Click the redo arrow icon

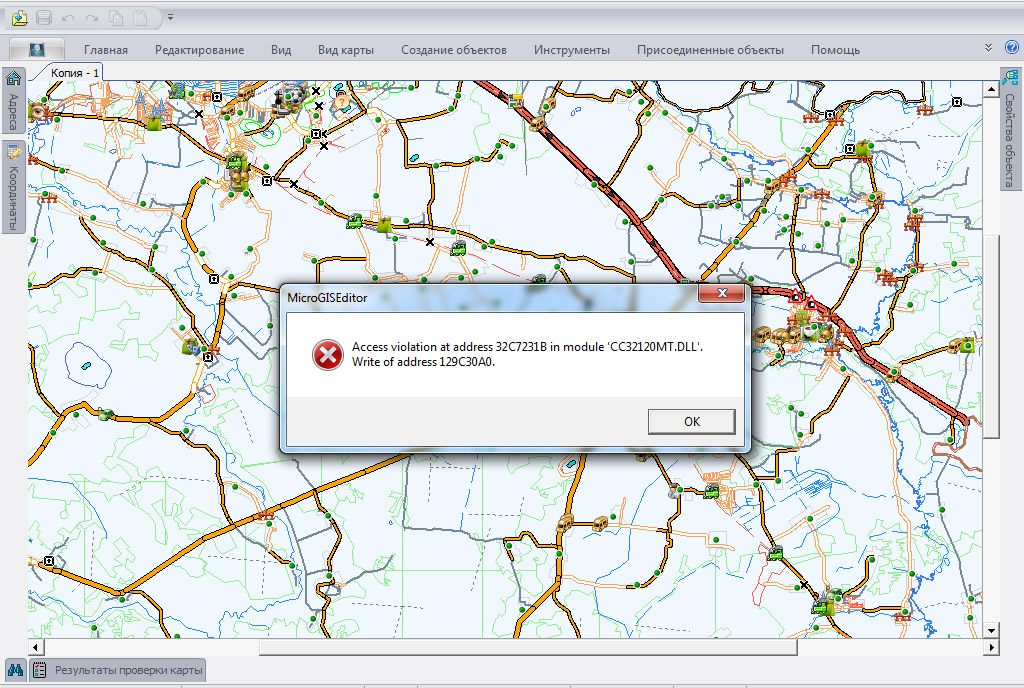point(93,17)
